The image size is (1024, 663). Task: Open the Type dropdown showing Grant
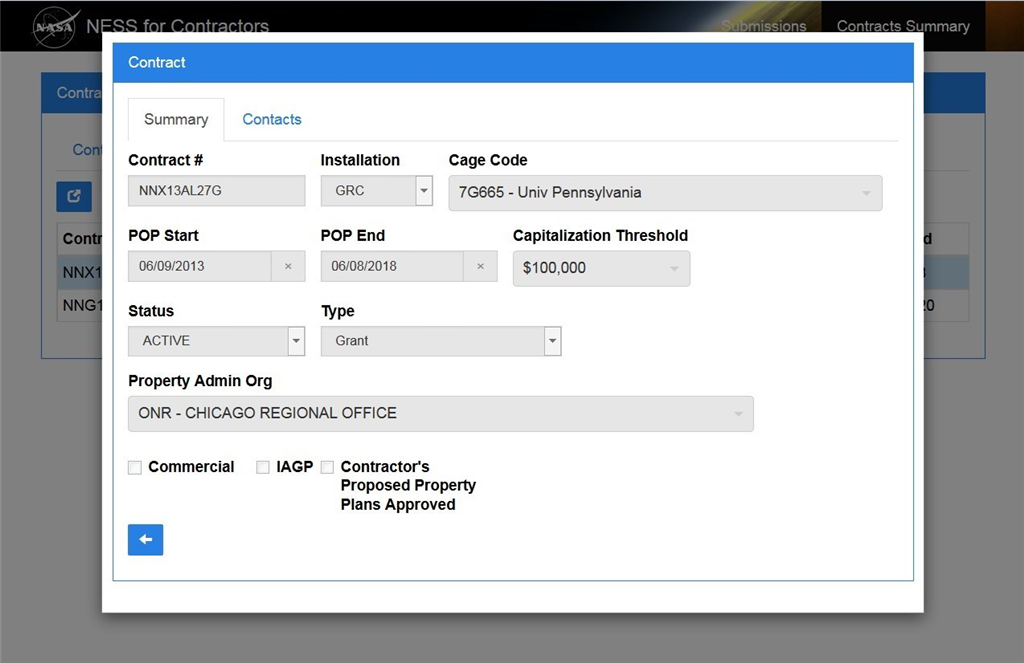552,341
